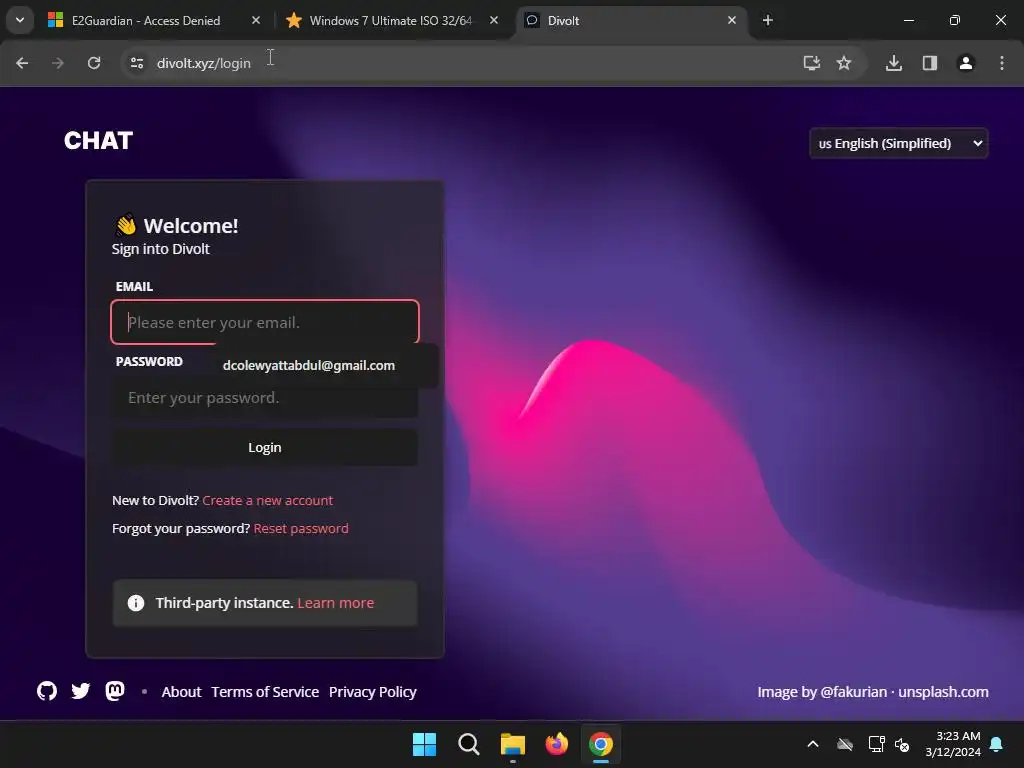Screen dimensions: 1024x768
Task: Select the Divolt tab
Action: click(x=629, y=20)
